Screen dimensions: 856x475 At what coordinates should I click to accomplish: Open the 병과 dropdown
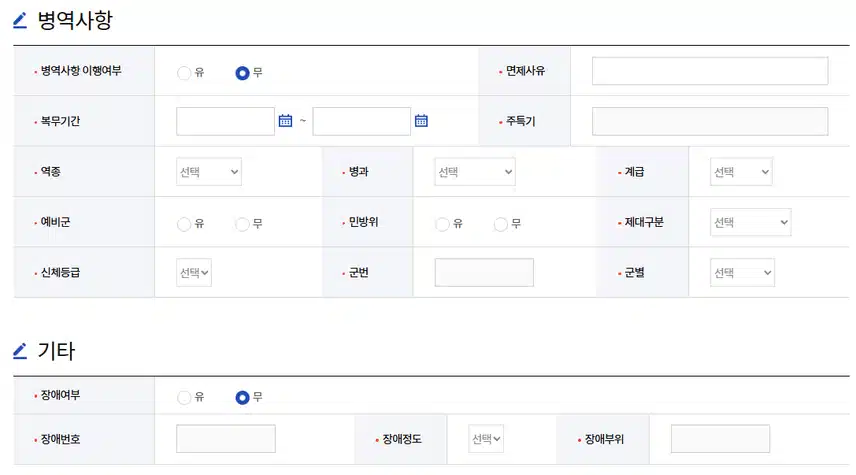tap(475, 172)
